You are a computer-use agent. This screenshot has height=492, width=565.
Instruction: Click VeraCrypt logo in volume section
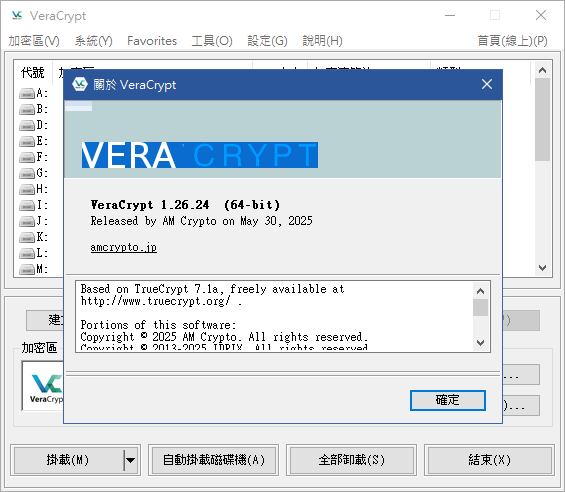click(x=44, y=386)
